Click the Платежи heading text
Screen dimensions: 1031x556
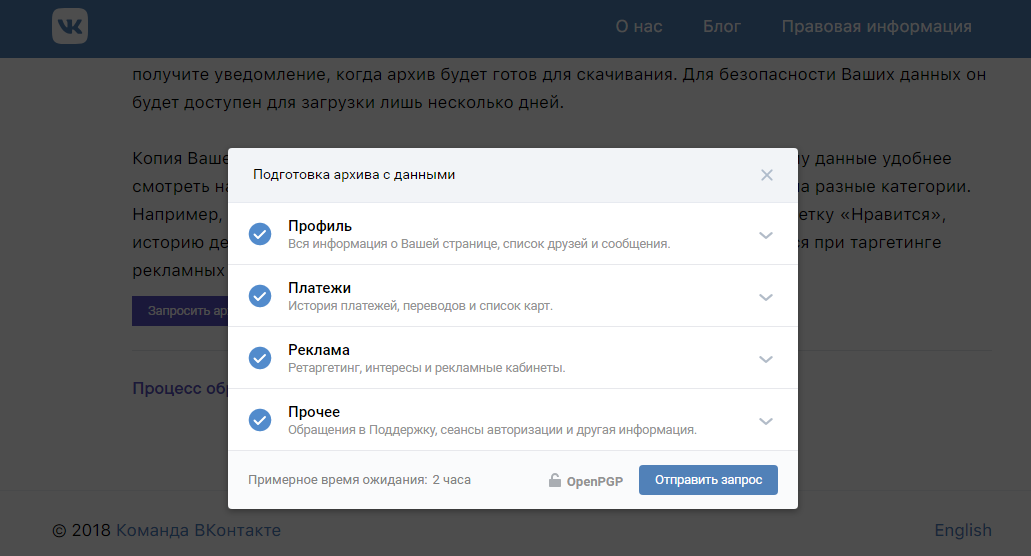tap(319, 288)
